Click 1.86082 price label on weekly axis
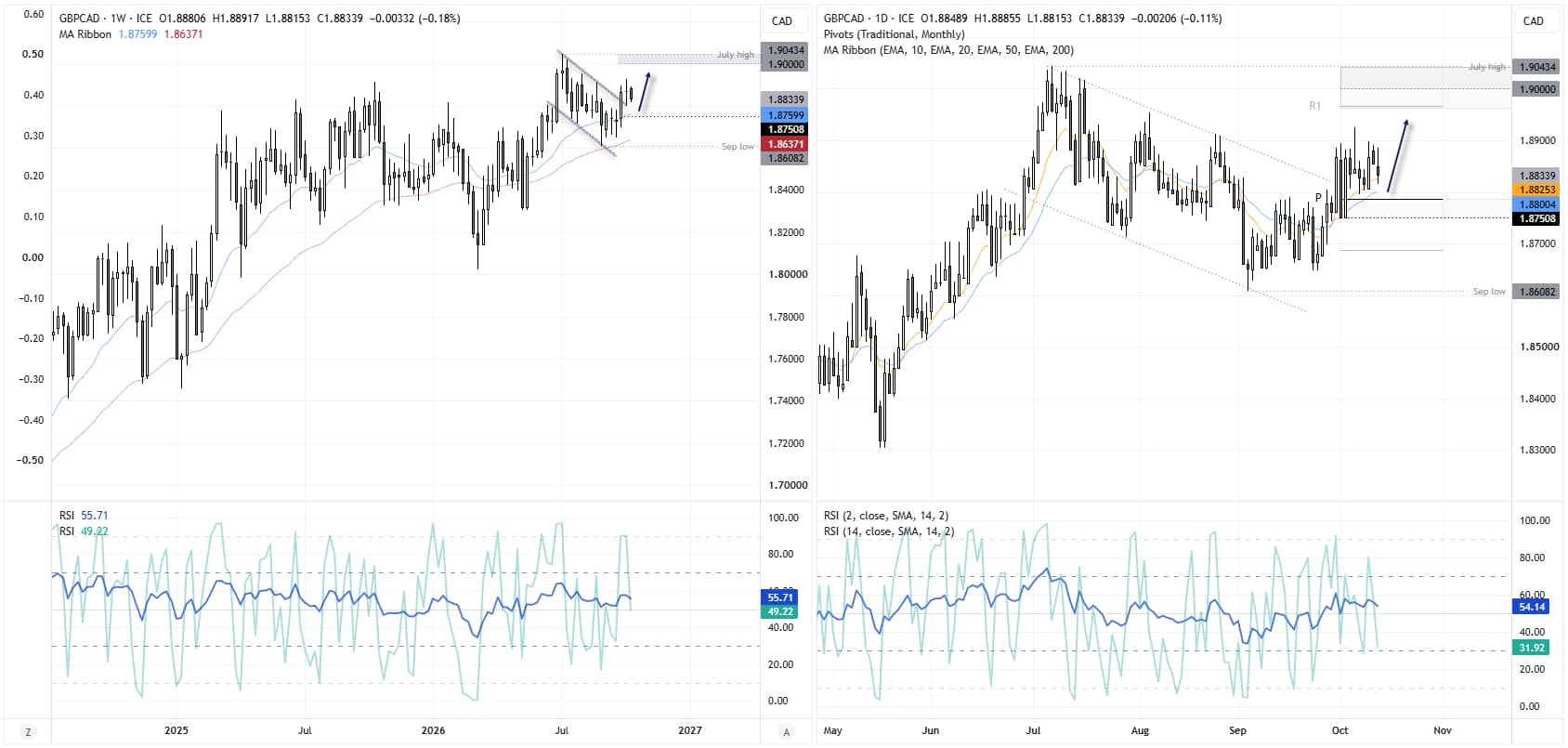Image resolution: width=1568 pixels, height=748 pixels. click(x=785, y=158)
